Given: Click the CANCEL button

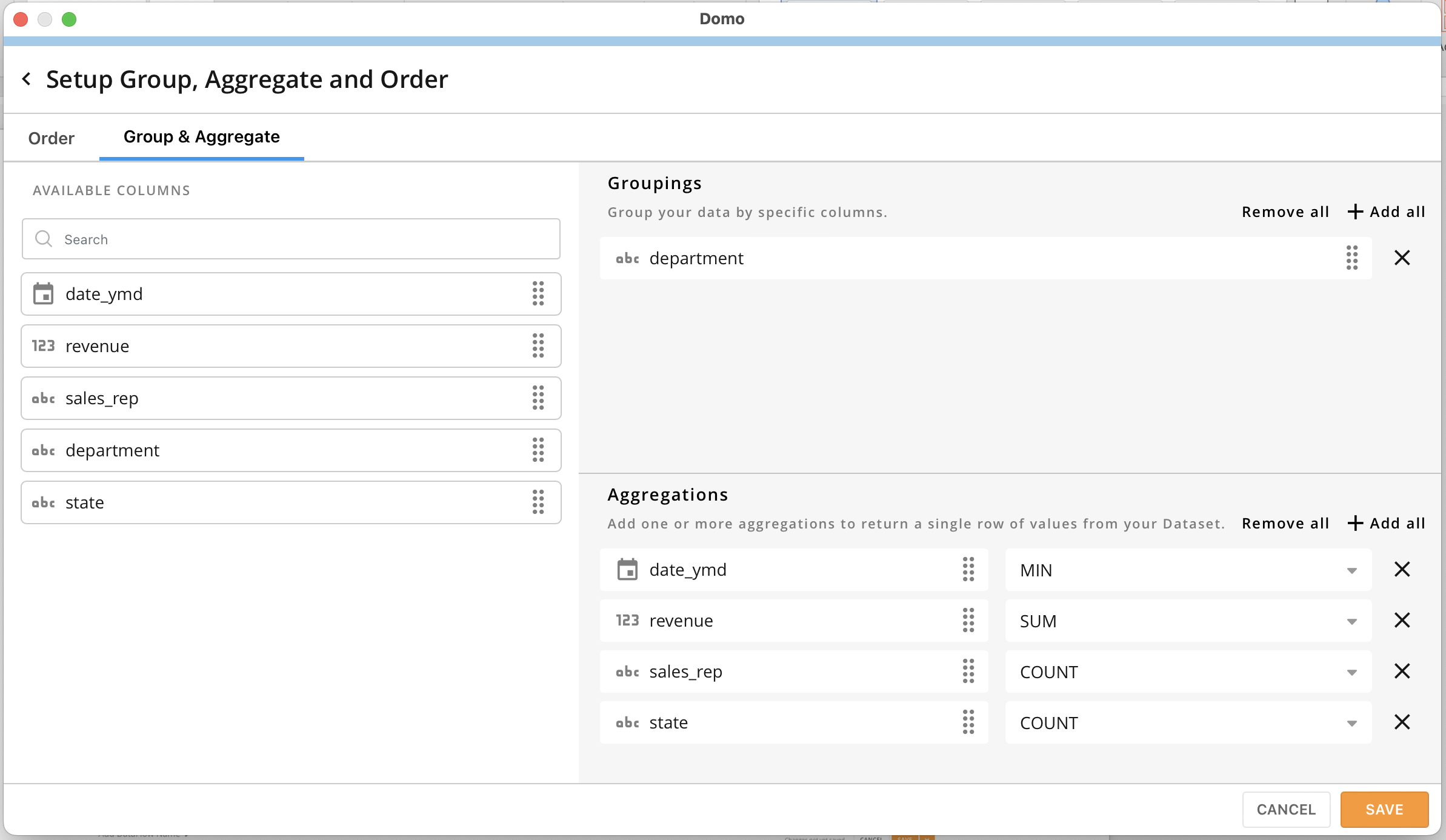Looking at the screenshot, I should click(1285, 810).
